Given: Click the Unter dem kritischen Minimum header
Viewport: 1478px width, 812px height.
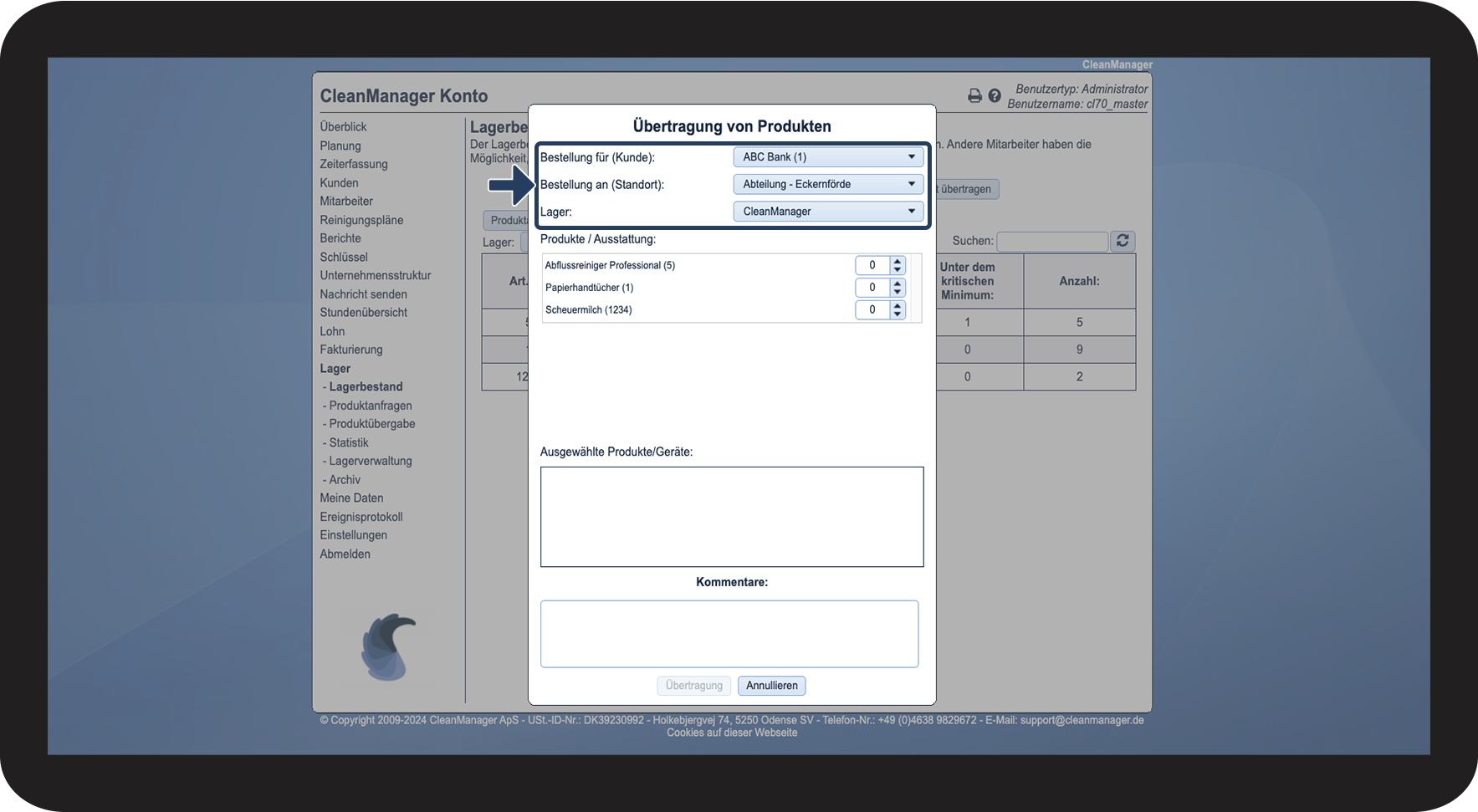Looking at the screenshot, I should [968, 282].
